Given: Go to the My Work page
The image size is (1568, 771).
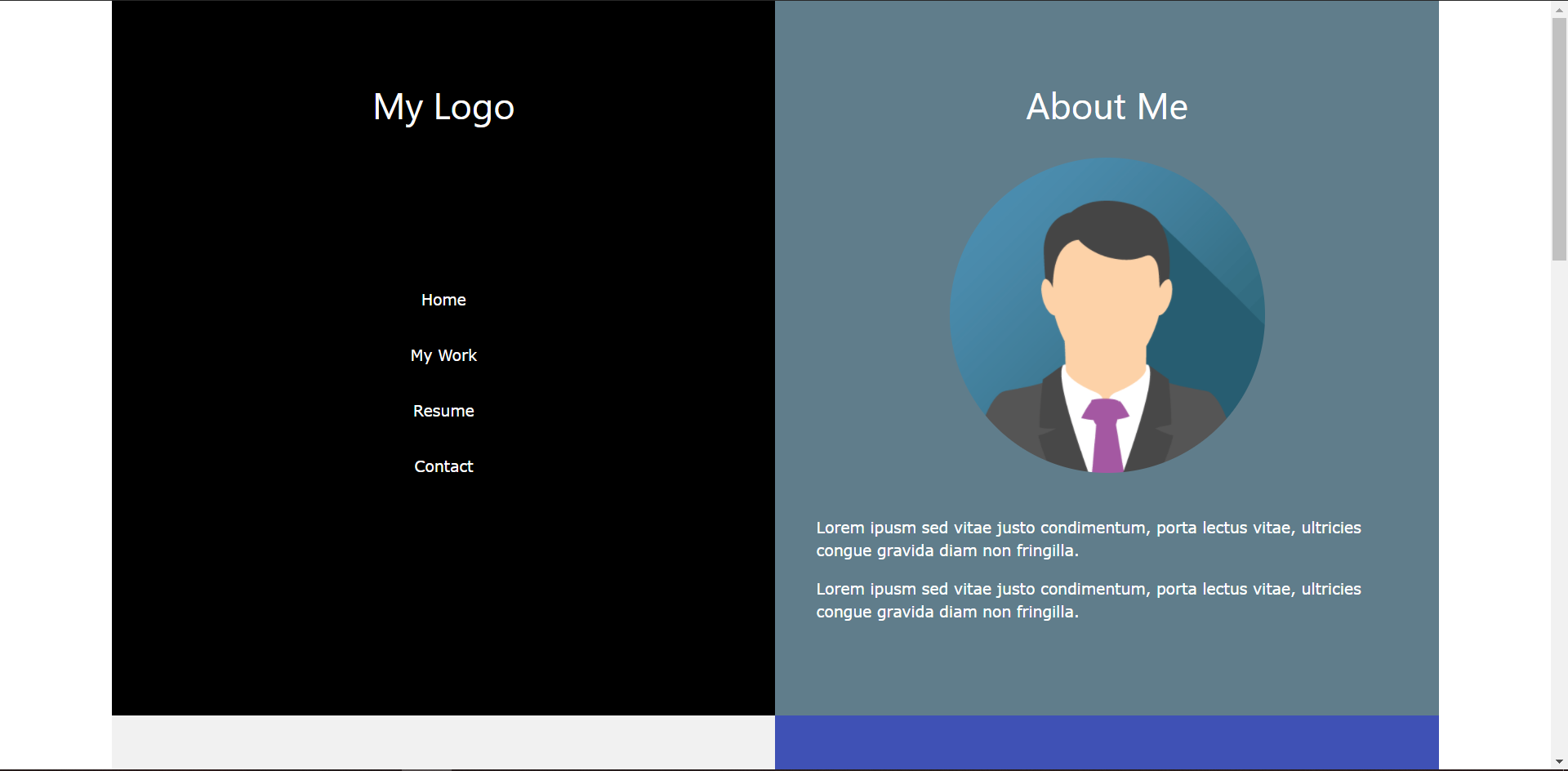Looking at the screenshot, I should pos(443,355).
